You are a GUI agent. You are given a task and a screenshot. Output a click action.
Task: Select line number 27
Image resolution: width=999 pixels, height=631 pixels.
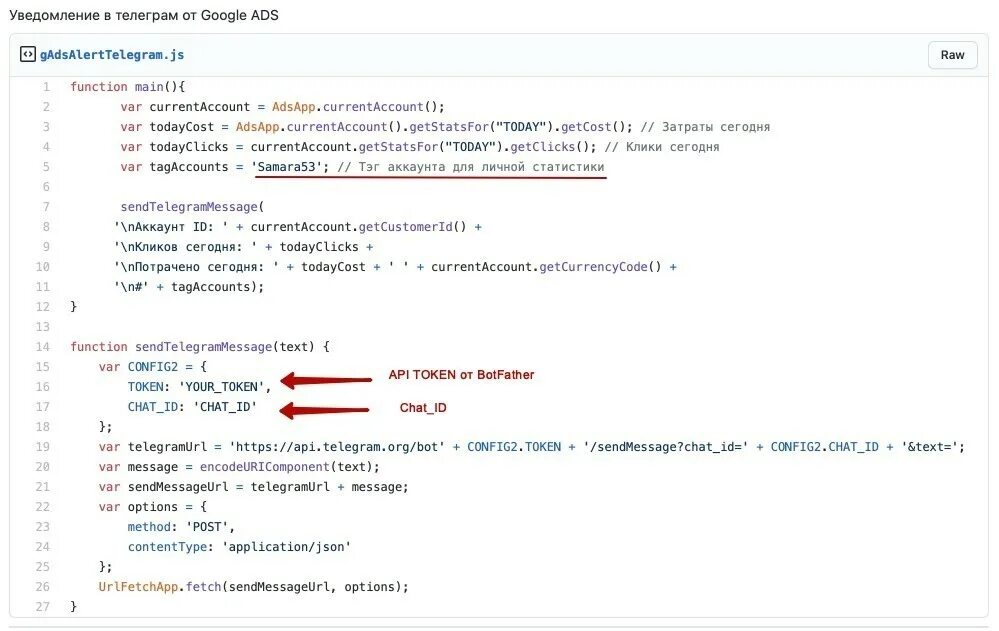coord(43,607)
